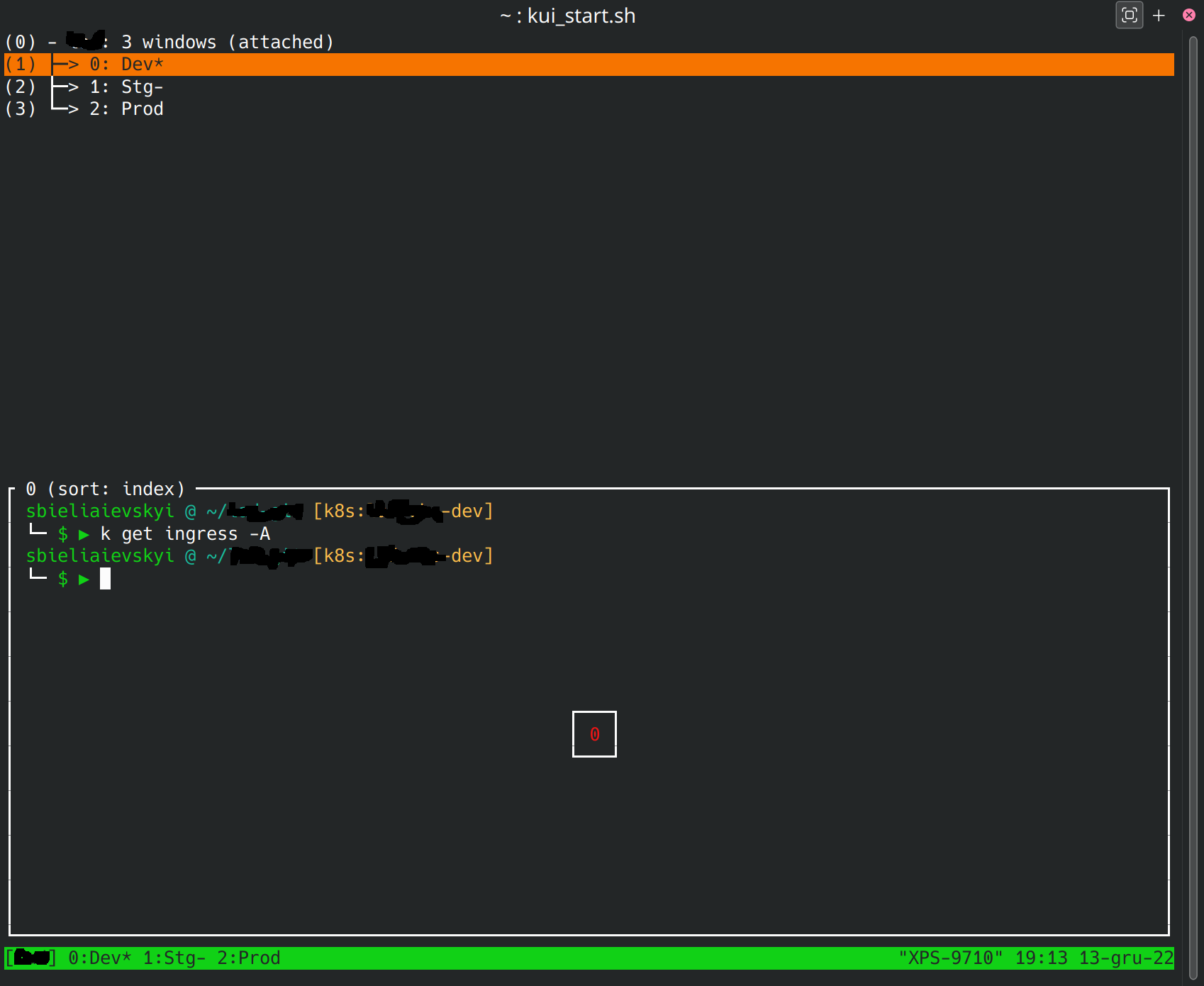The height and width of the screenshot is (986, 1204).
Task: Click the first 'sbieliaievskyi' prompt username
Action: point(100,511)
